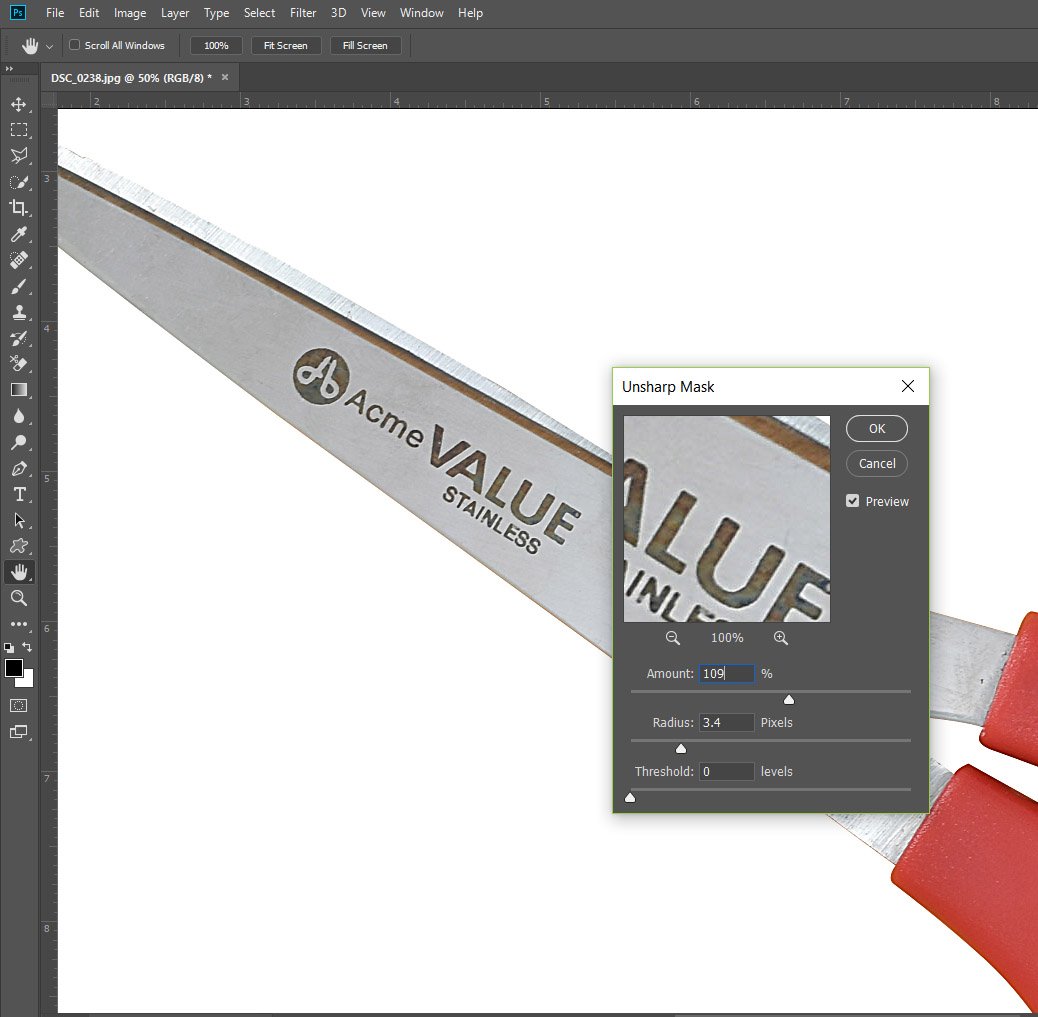Change the screen mode
This screenshot has width=1038, height=1017.
[x=19, y=732]
